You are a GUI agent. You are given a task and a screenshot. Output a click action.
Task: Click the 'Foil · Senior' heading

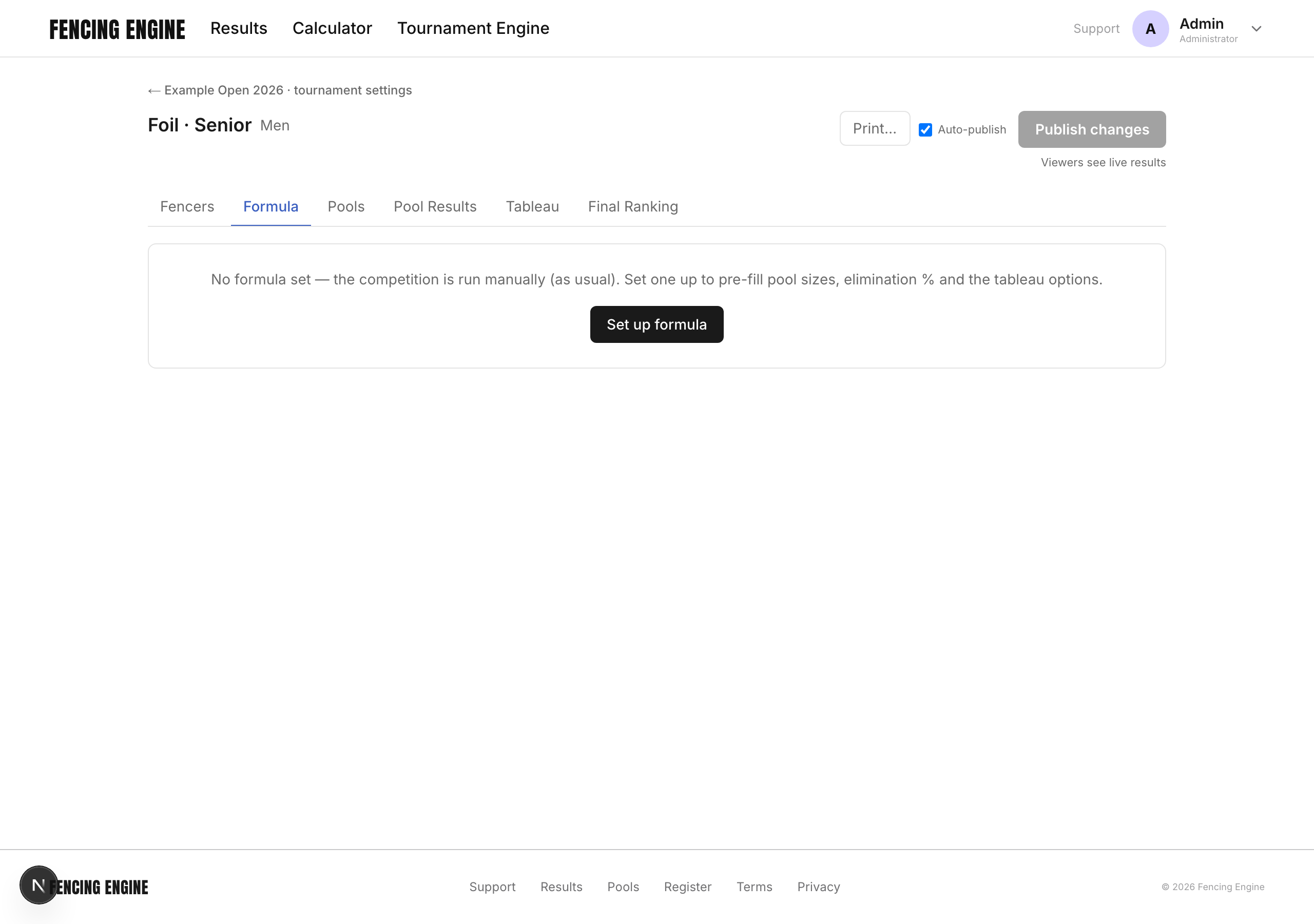(x=199, y=125)
